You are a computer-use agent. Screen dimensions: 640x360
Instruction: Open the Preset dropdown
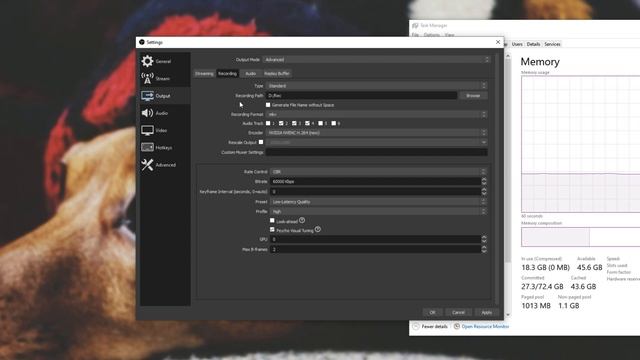coord(378,202)
